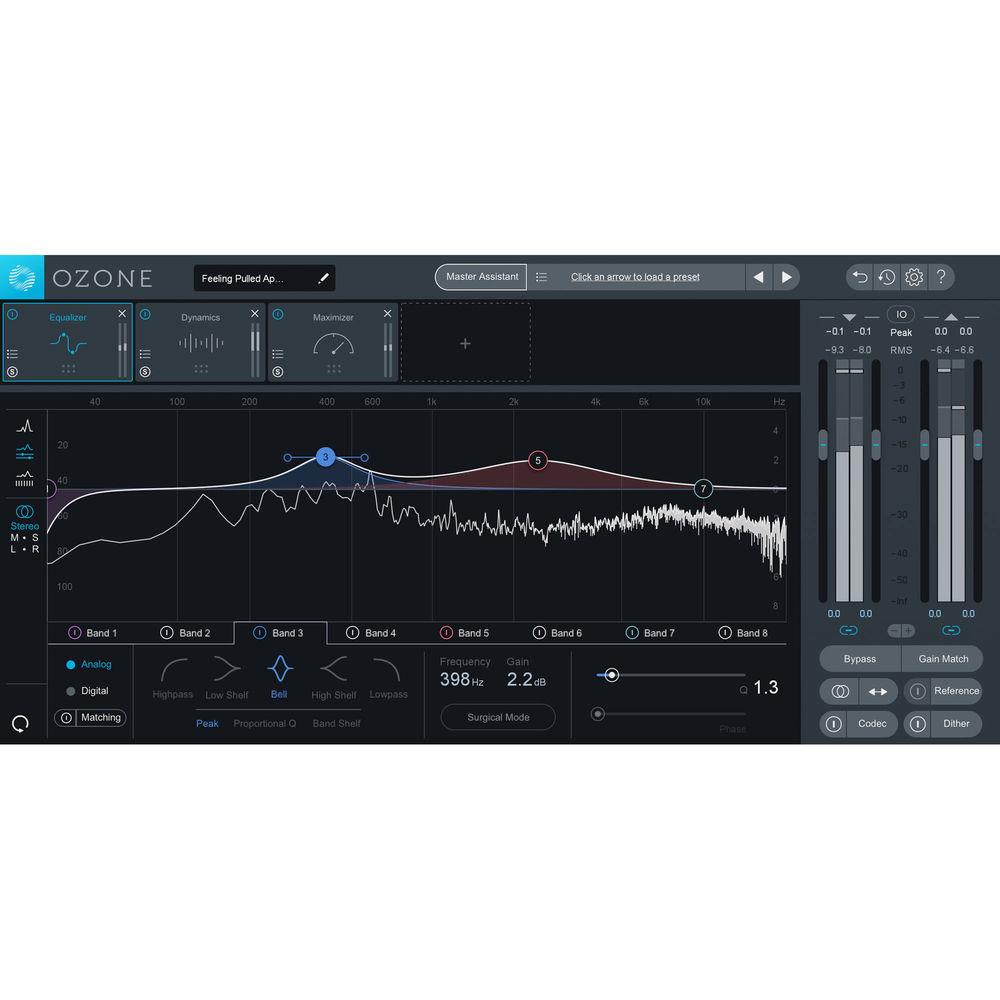Enable Surgical Mode
This screenshot has width=1000, height=1000.
pyautogui.click(x=497, y=717)
